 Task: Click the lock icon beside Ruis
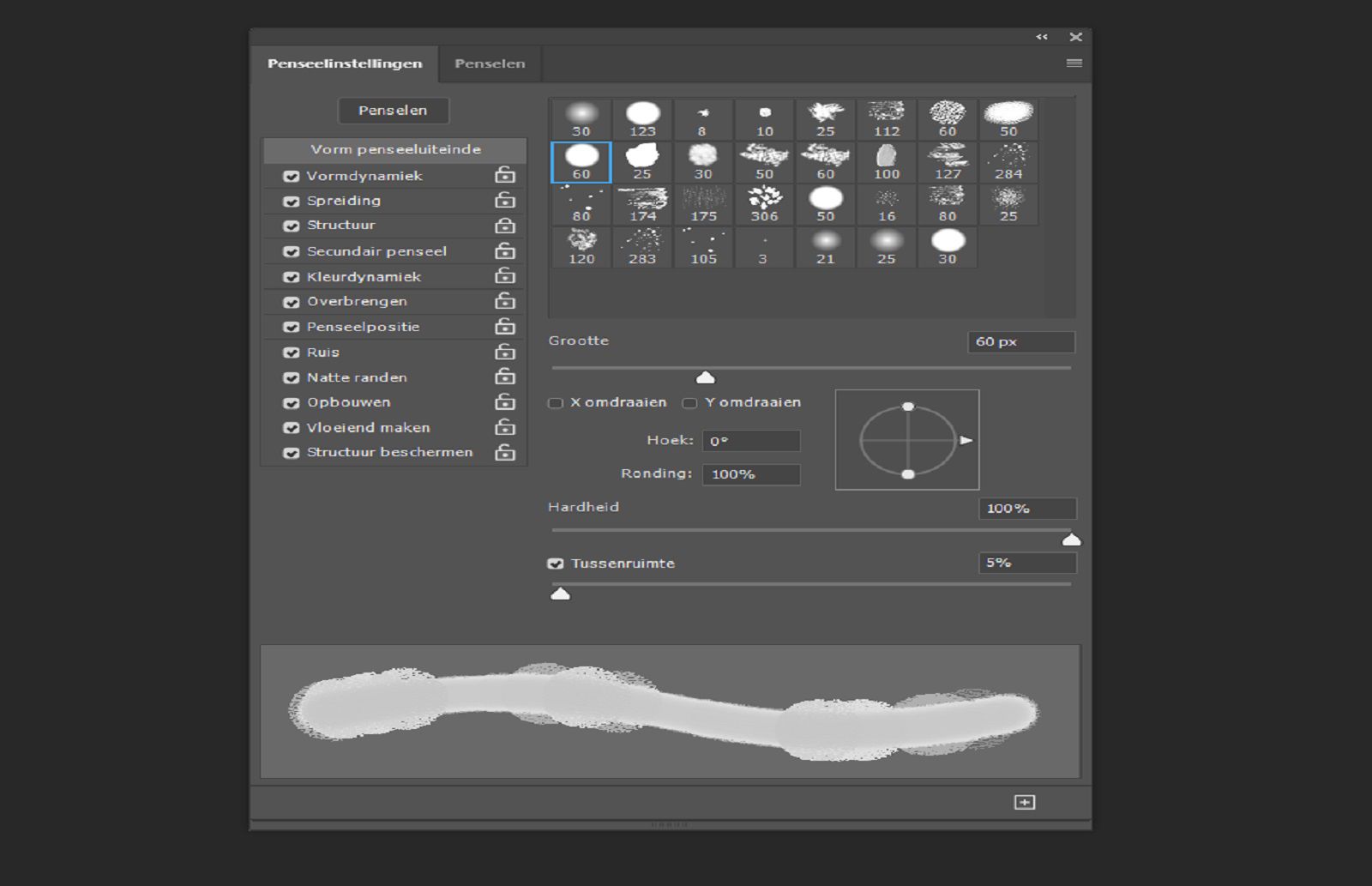click(505, 352)
